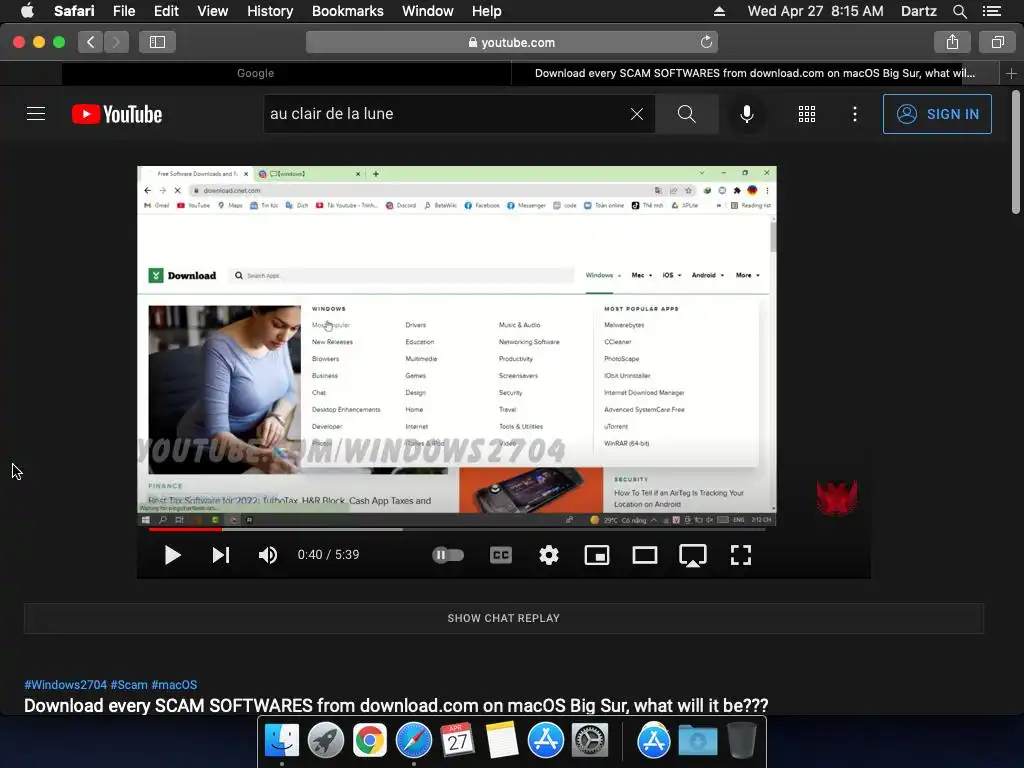Go to YouTube home via logo
Screen dimensions: 1024x768
[x=117, y=114]
